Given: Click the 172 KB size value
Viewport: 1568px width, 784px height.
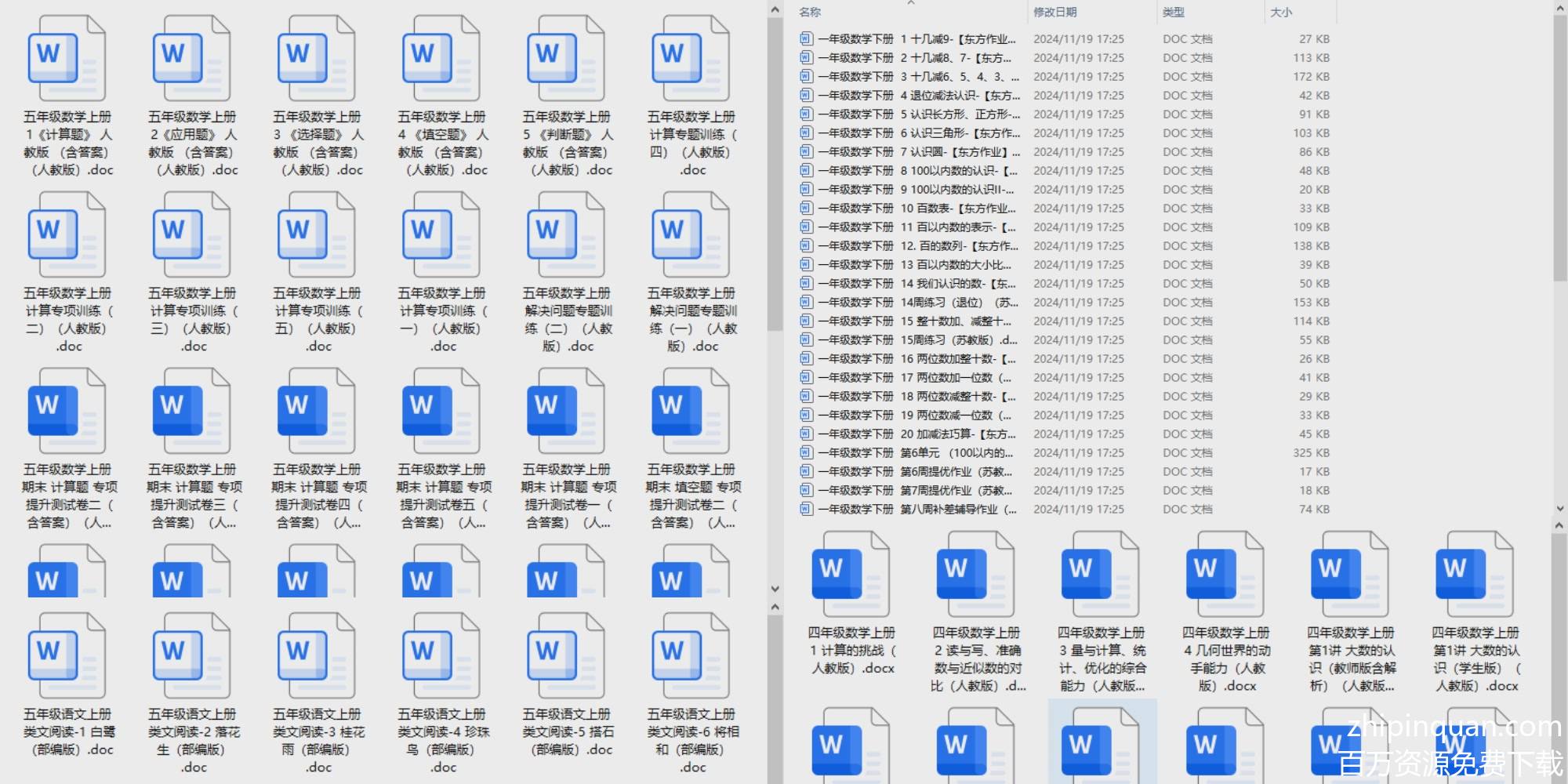Looking at the screenshot, I should (x=1312, y=76).
